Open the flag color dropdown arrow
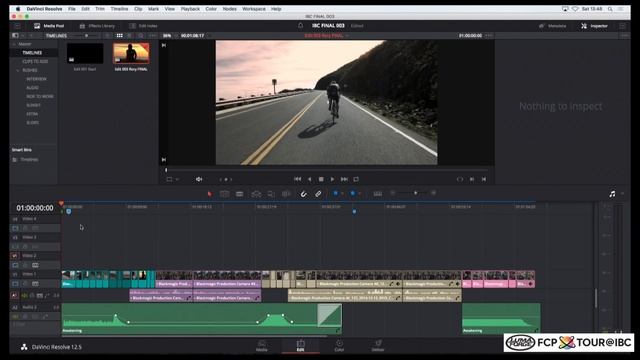Viewport: 640px width, 360px height. point(342,193)
